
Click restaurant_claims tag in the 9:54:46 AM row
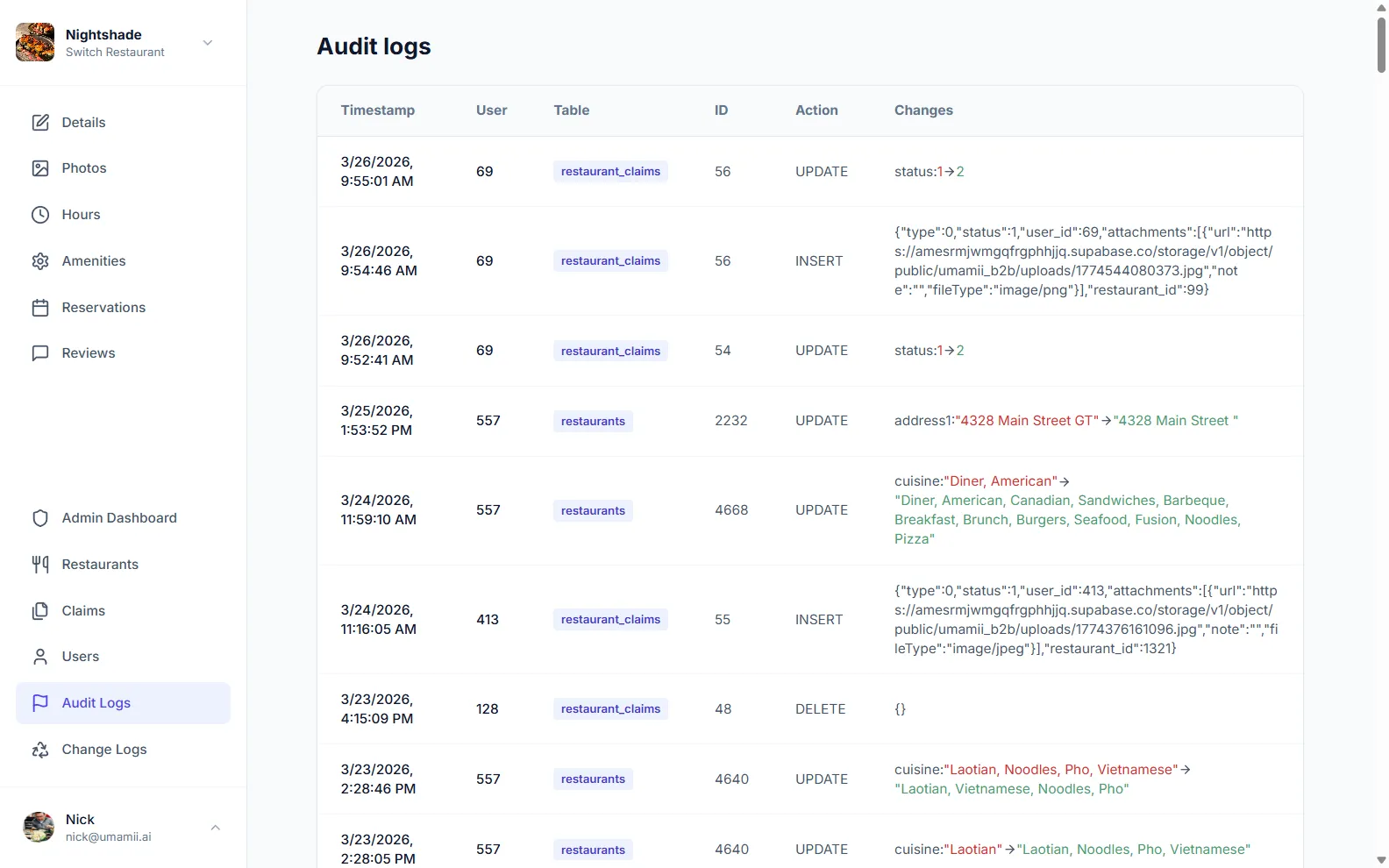point(610,261)
